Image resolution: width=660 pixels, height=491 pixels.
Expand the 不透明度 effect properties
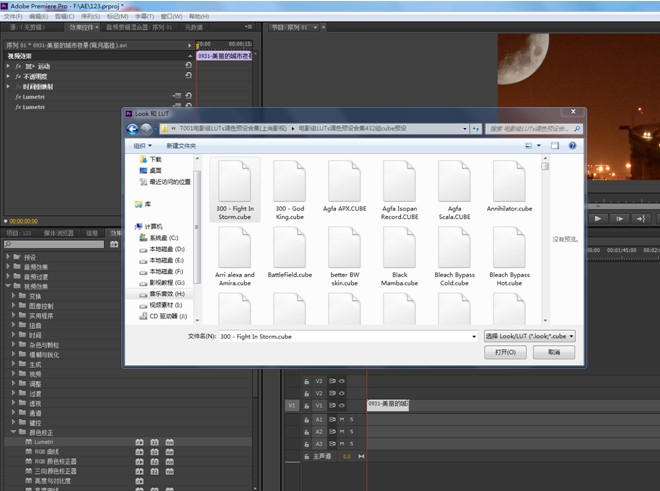pos(8,76)
